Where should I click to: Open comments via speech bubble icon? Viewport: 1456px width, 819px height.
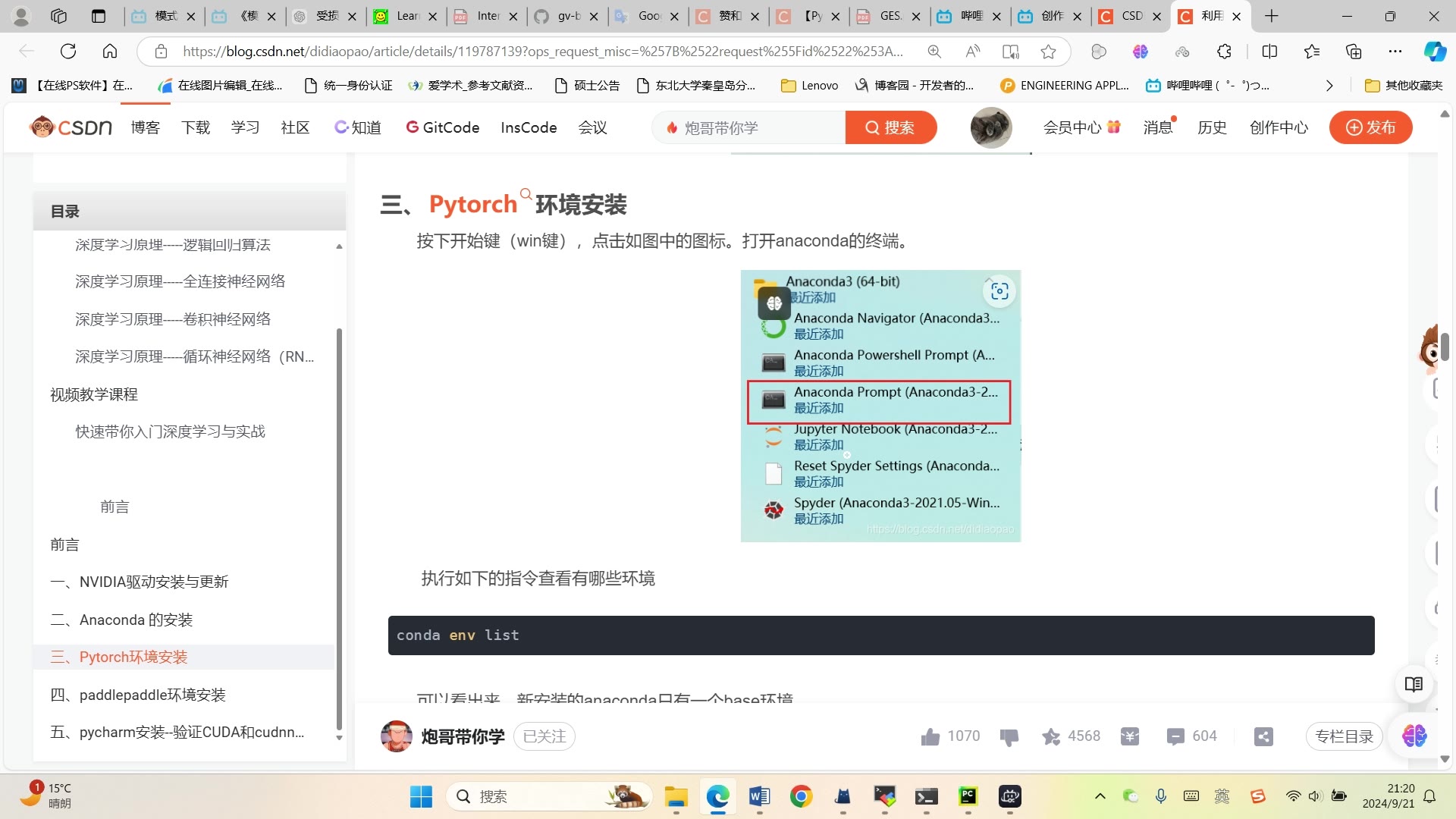tap(1175, 736)
